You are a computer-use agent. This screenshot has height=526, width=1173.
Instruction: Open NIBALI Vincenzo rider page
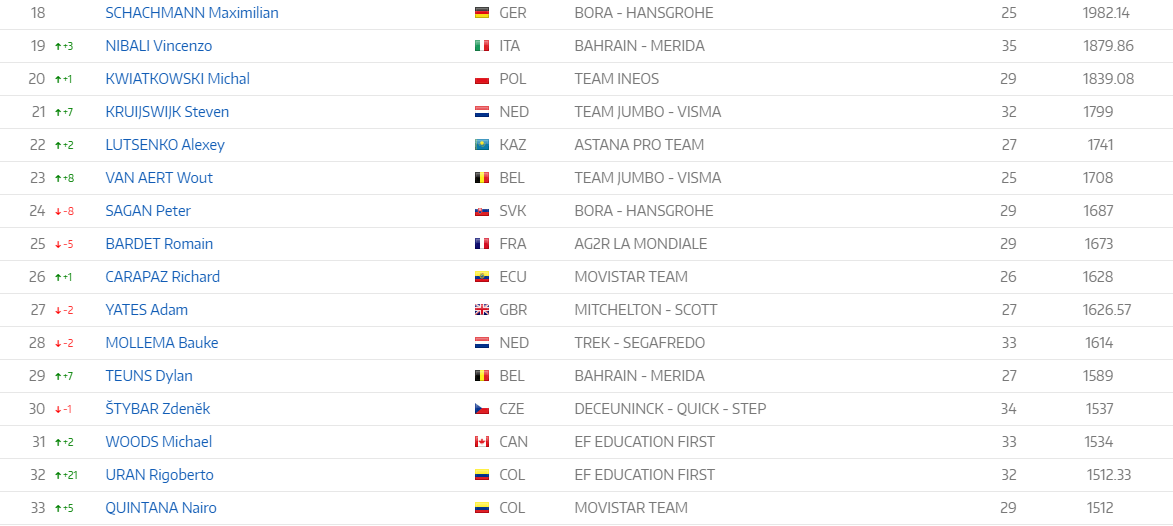159,46
